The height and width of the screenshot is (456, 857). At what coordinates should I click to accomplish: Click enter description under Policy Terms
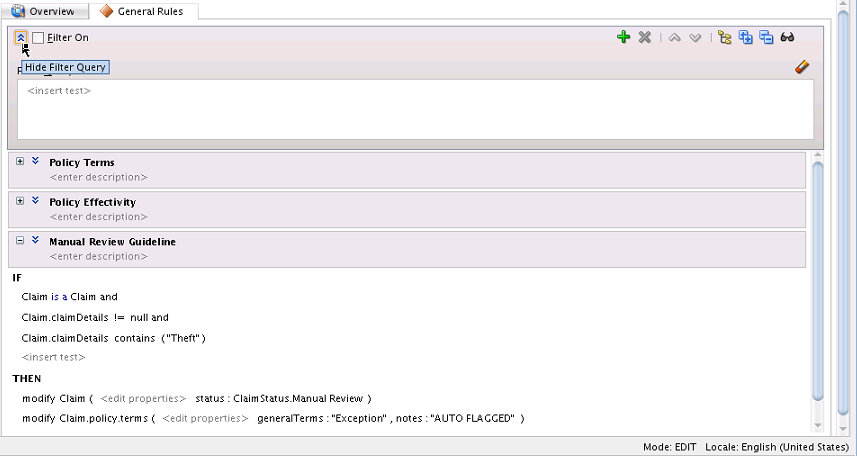(98, 177)
